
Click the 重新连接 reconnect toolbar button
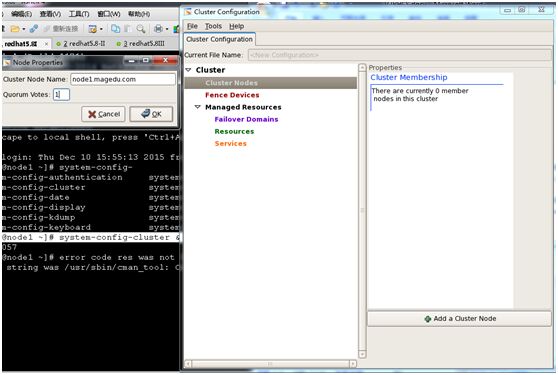point(61,29)
